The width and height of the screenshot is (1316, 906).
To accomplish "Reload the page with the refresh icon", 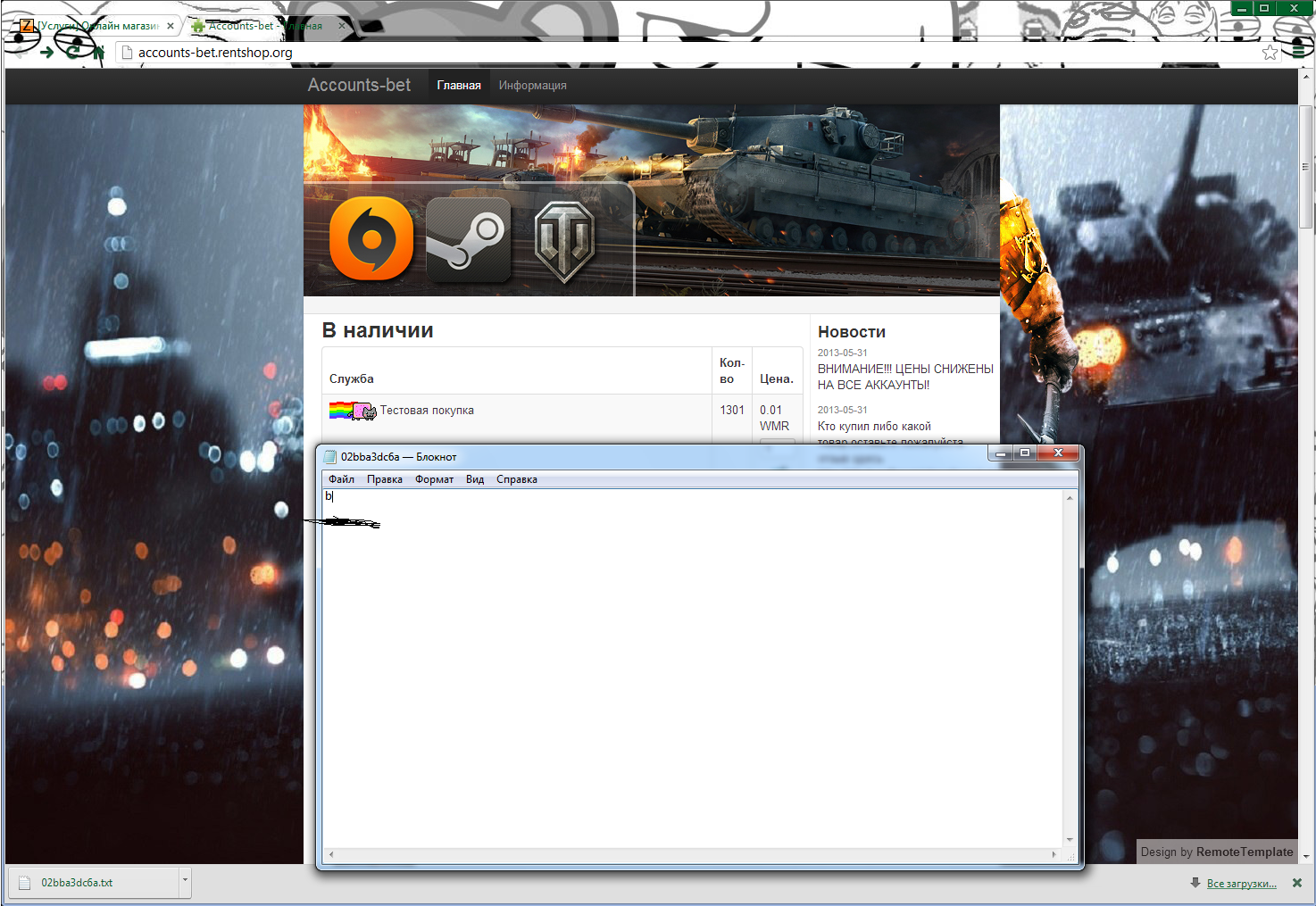I will coord(73,52).
